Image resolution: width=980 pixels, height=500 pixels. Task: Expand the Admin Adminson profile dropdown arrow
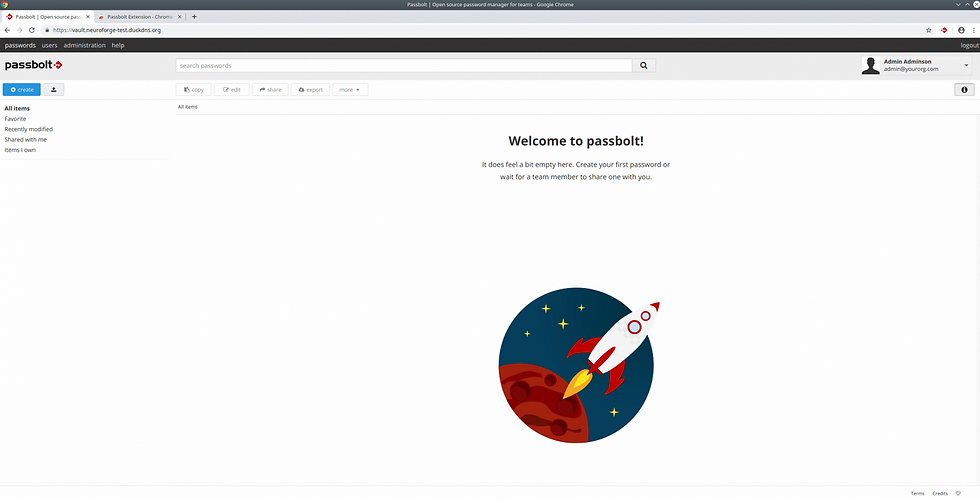click(966, 66)
